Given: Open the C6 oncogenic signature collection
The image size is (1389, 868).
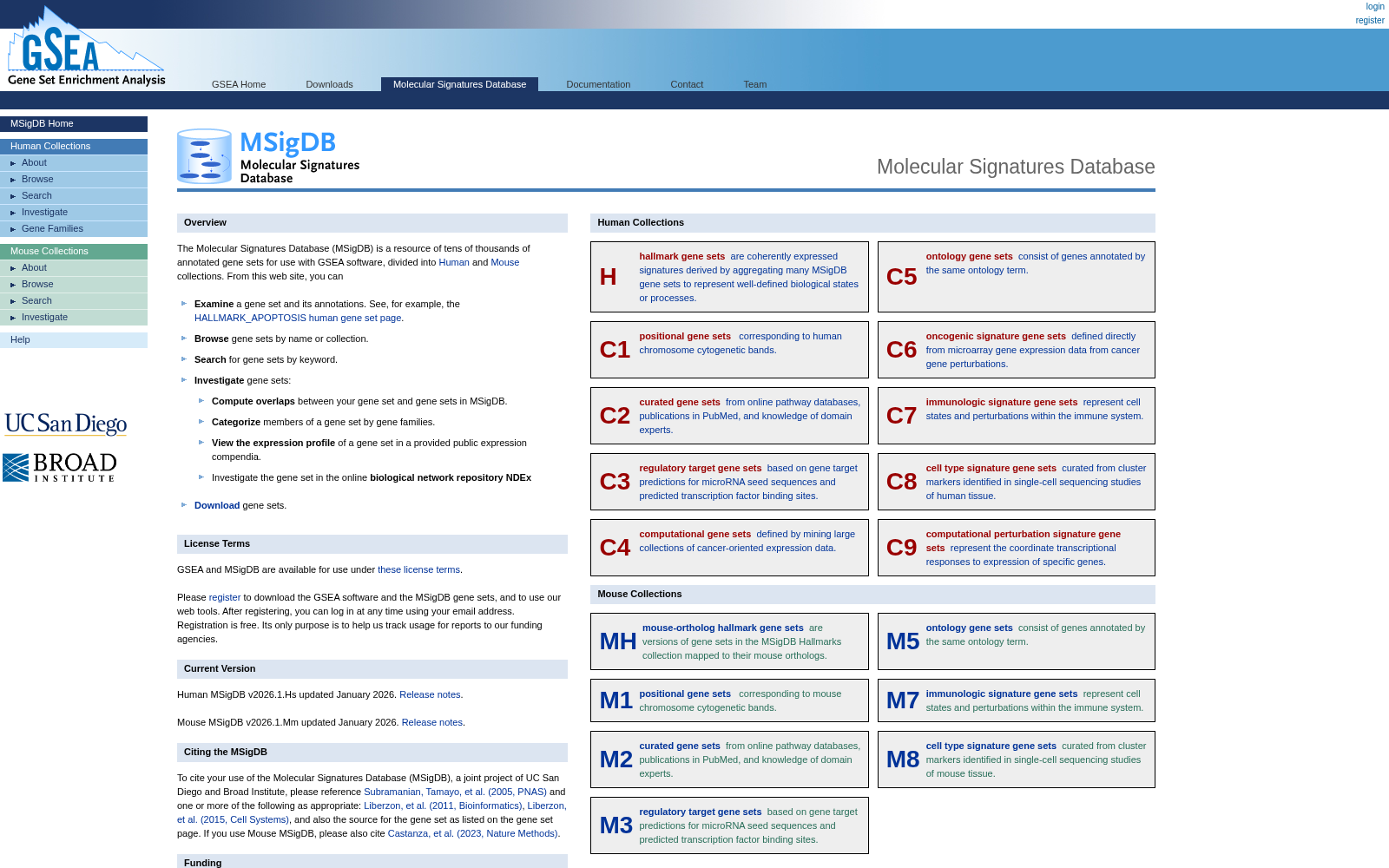Looking at the screenshot, I should point(1016,350).
